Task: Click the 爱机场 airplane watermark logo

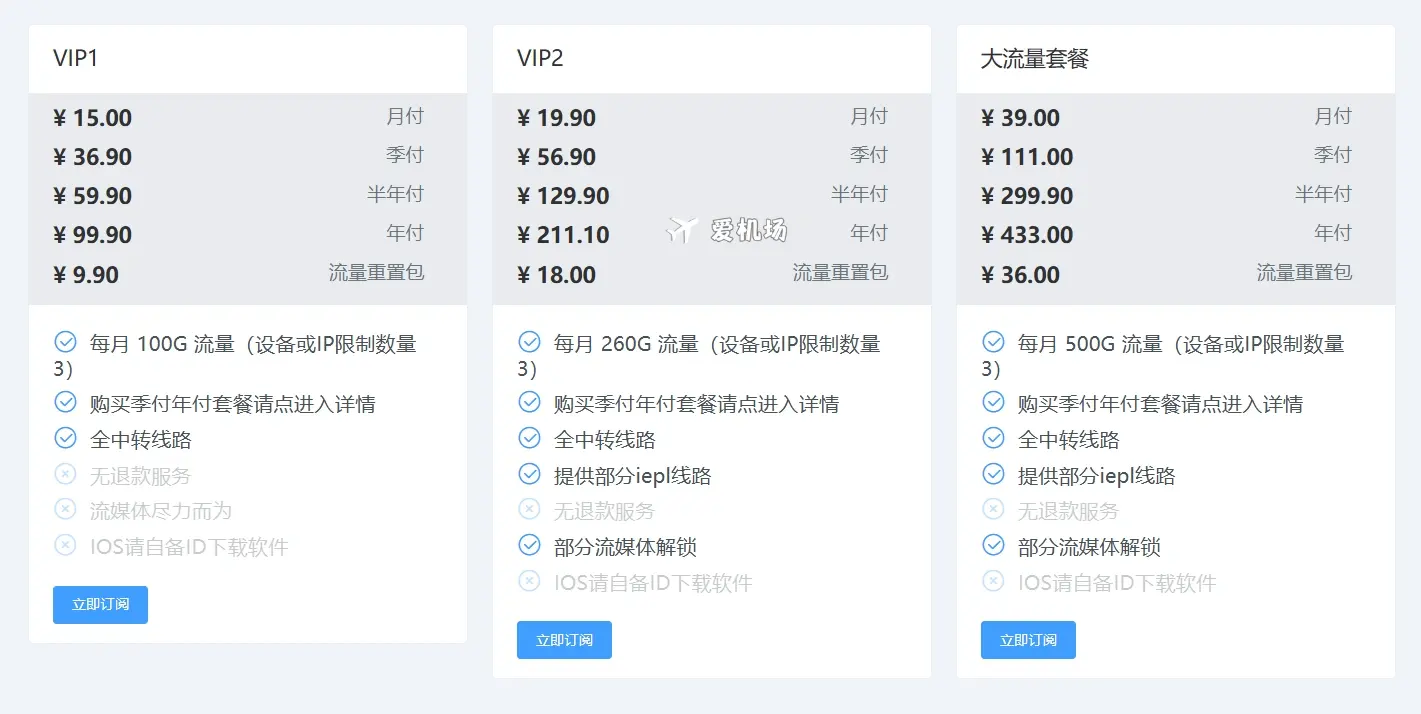Action: click(x=727, y=230)
